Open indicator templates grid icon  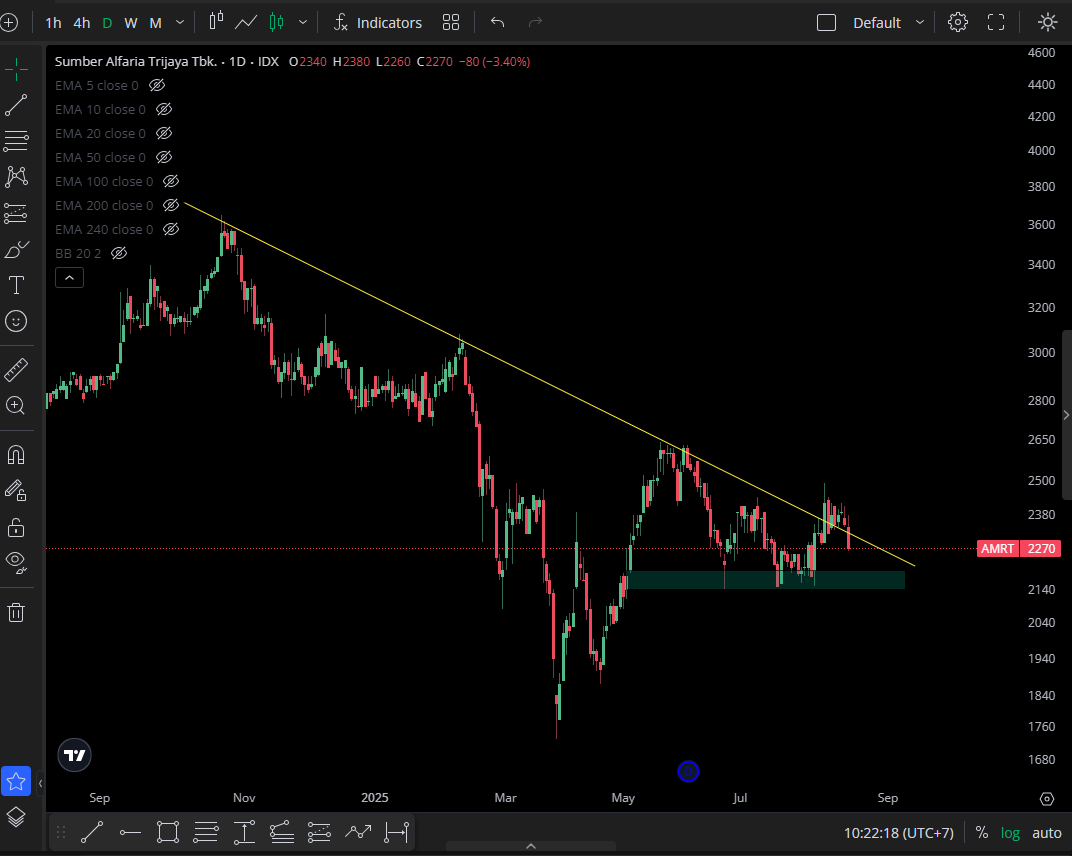[x=451, y=23]
